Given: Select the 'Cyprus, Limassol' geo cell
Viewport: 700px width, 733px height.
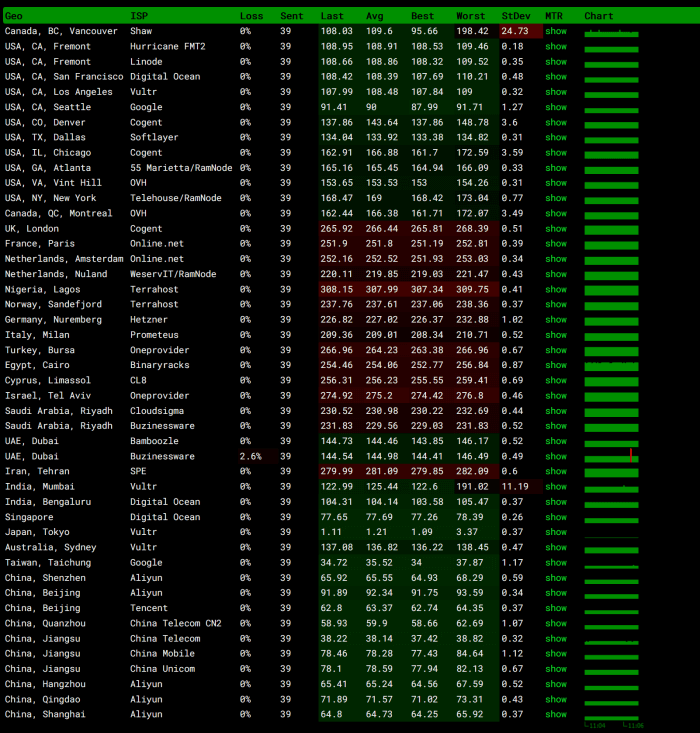Looking at the screenshot, I should tap(48, 381).
